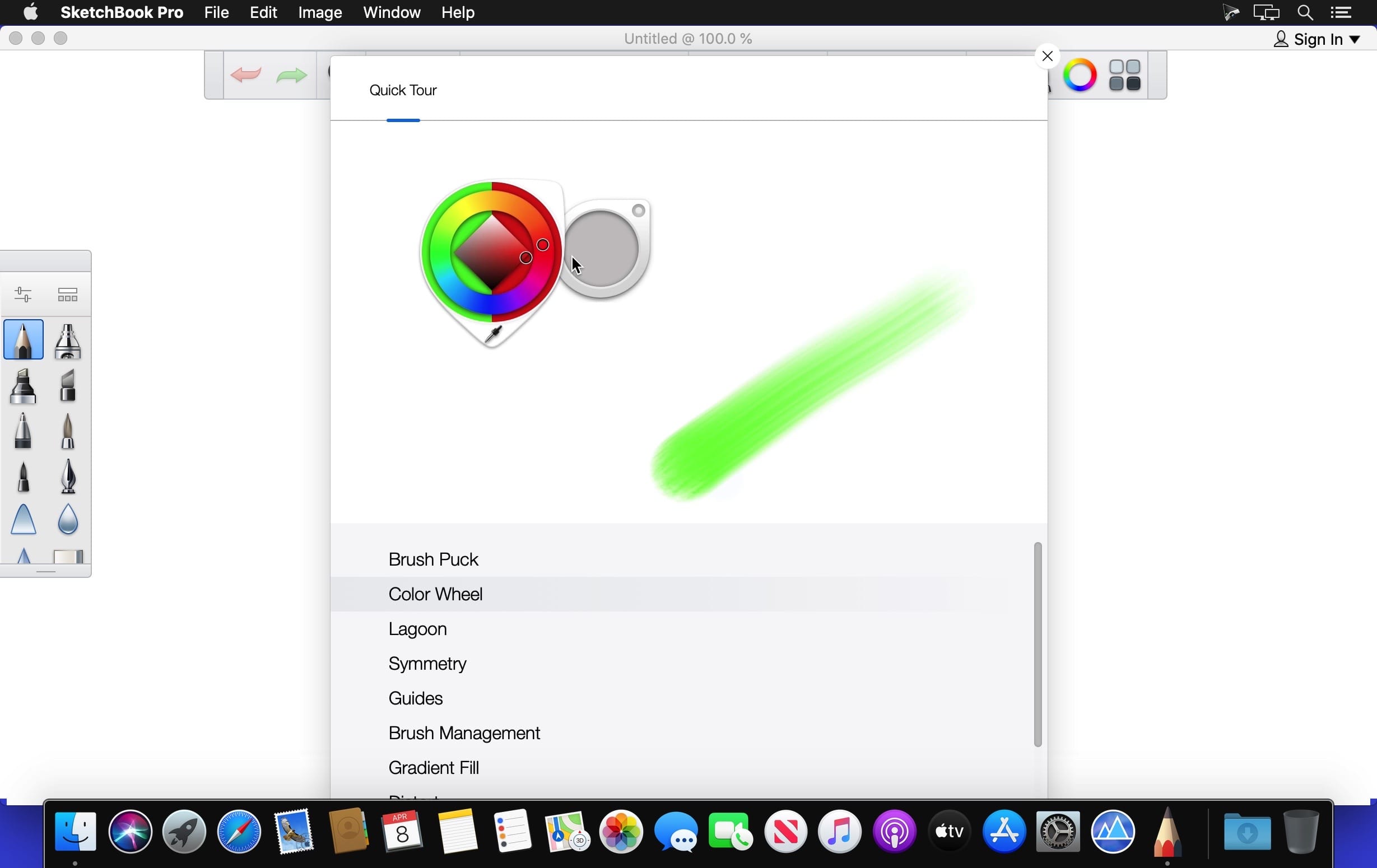The image size is (1377, 868).
Task: Click the gray color puck swatch
Action: (x=602, y=248)
